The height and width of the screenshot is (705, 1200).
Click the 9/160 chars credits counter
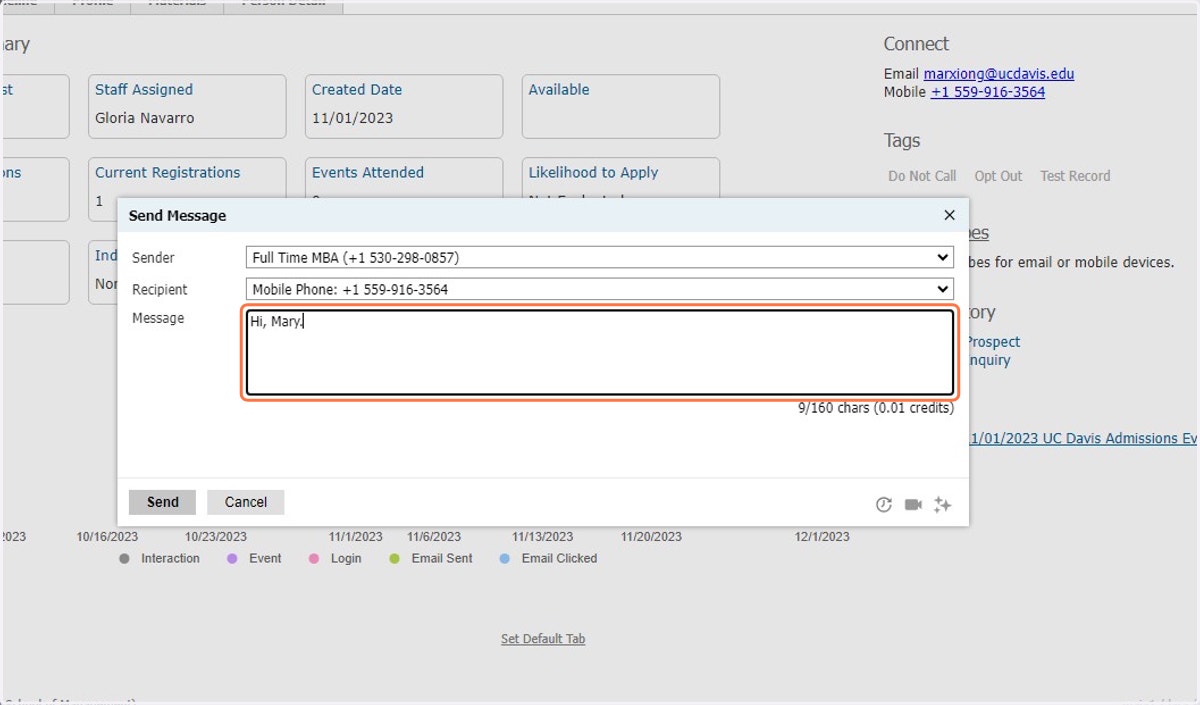(x=876, y=408)
